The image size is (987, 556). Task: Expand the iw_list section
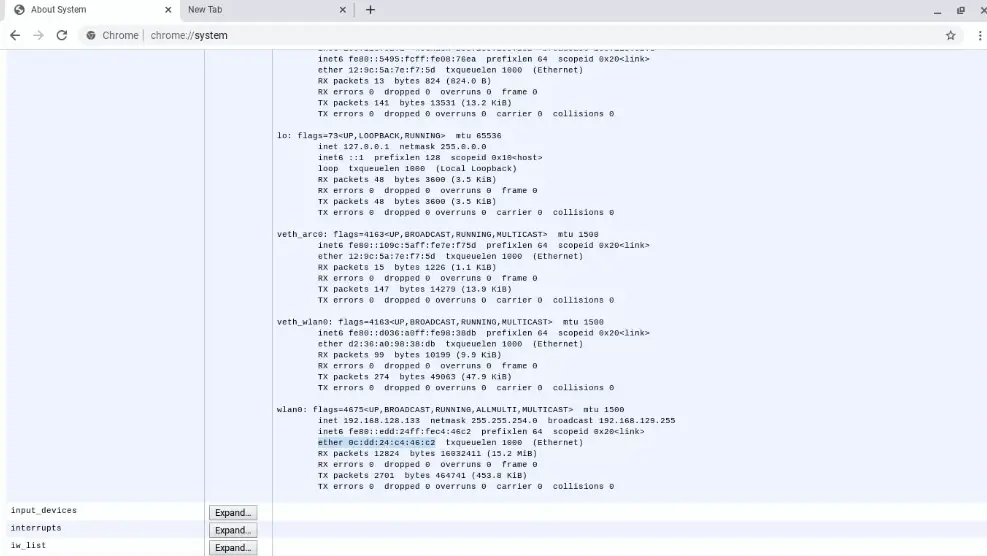pos(233,548)
